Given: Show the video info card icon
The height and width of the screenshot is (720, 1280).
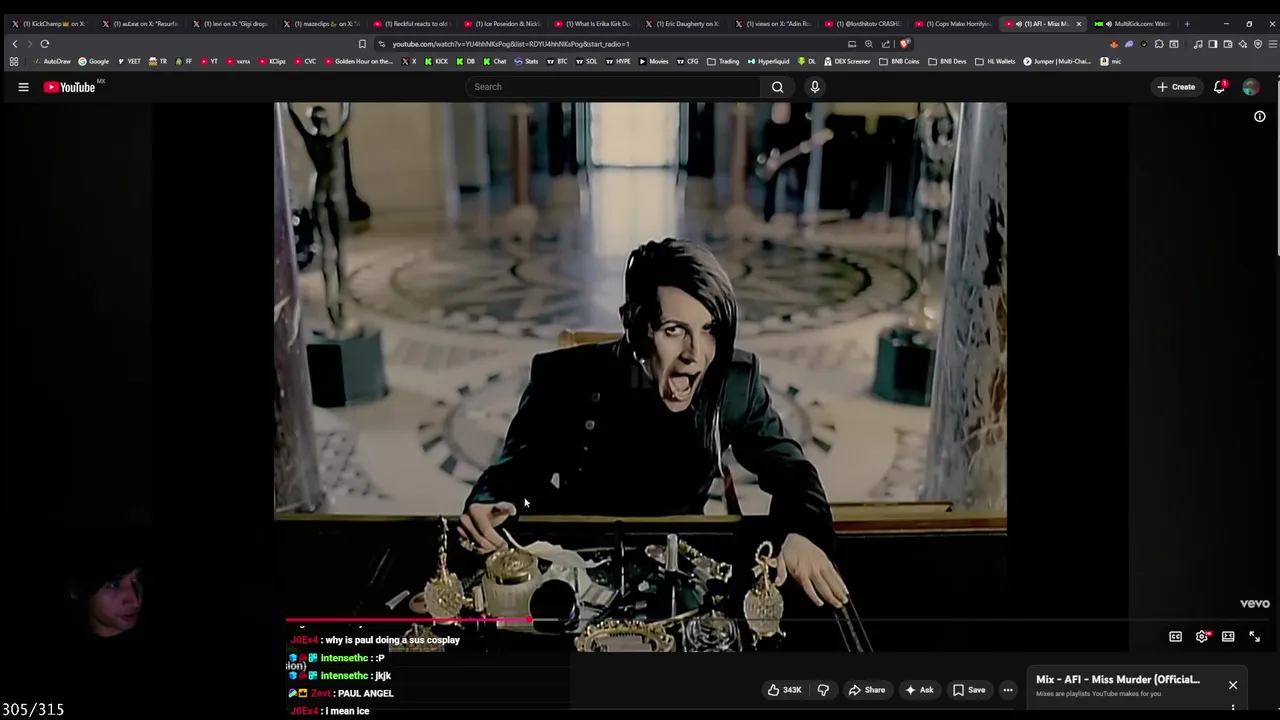Looking at the screenshot, I should coord(1260,116).
